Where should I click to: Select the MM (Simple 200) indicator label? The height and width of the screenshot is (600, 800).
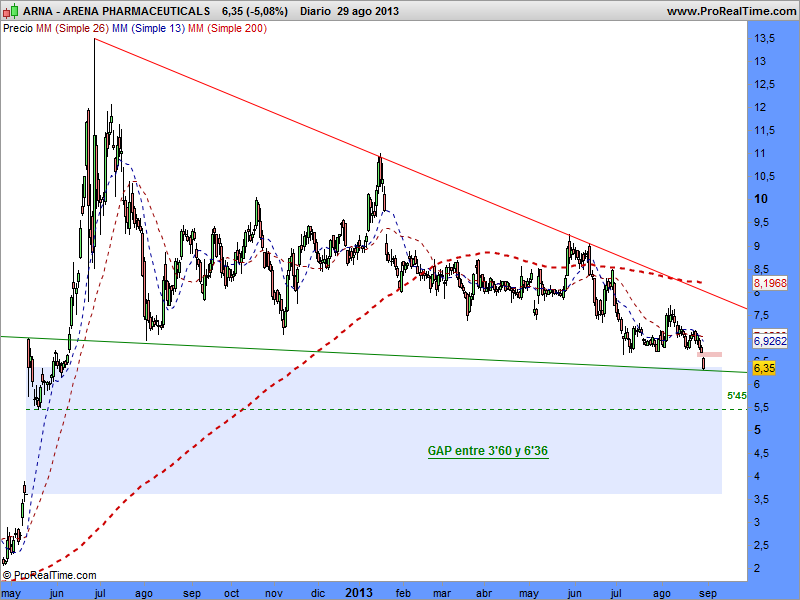tap(228, 29)
